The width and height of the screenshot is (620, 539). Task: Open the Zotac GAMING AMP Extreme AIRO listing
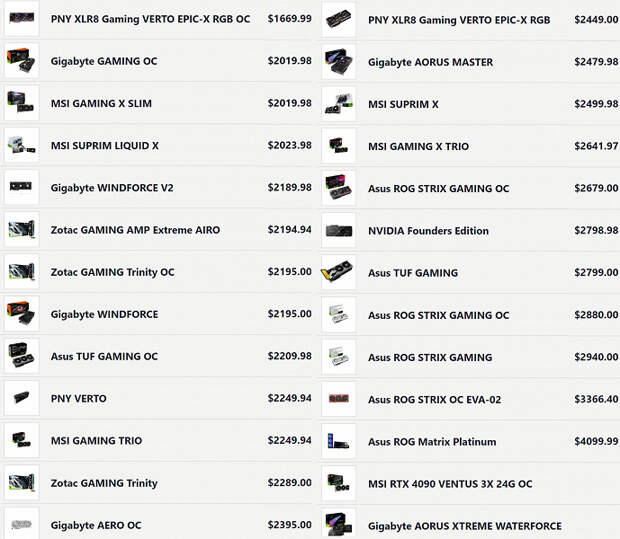click(x=135, y=230)
